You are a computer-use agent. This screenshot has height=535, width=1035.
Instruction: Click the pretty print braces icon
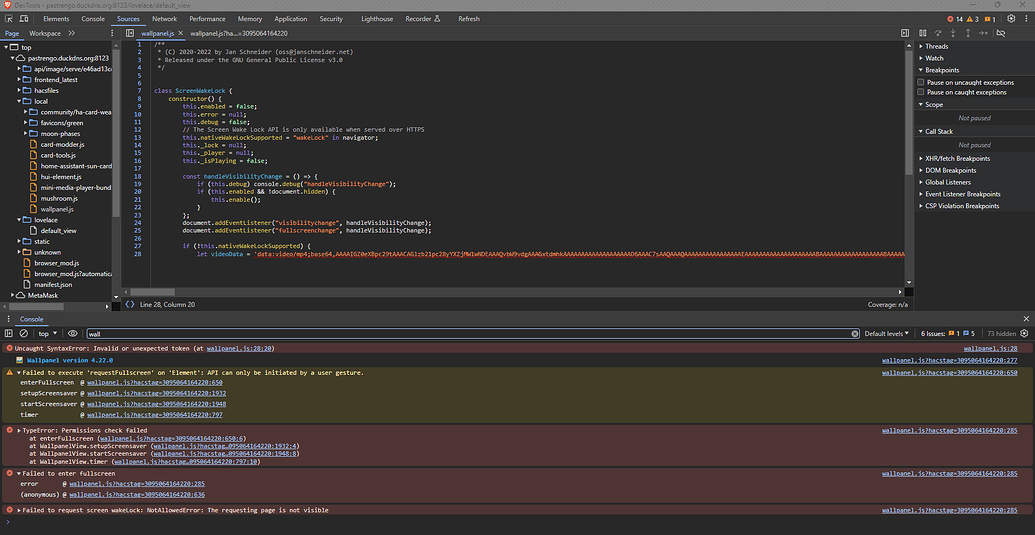[130, 304]
